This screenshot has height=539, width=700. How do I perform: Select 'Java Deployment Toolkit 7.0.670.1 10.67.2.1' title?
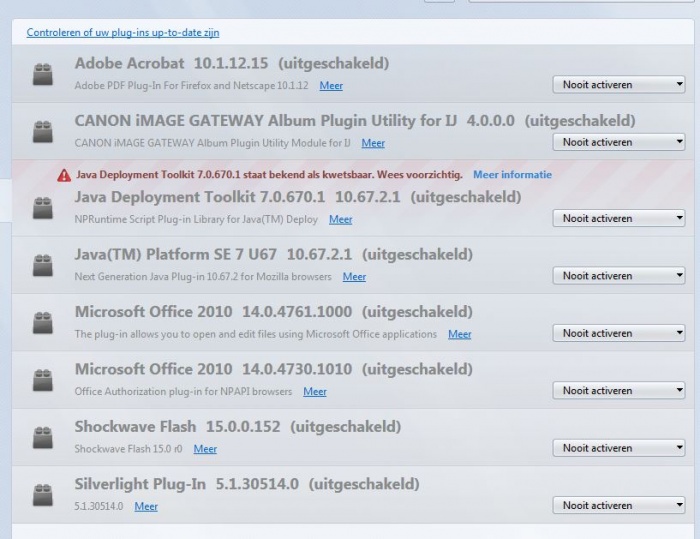[x=238, y=197]
